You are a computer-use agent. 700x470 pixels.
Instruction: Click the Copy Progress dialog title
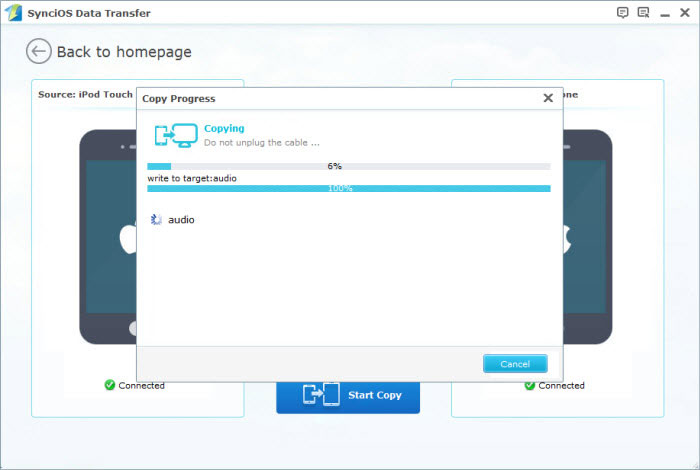[179, 99]
